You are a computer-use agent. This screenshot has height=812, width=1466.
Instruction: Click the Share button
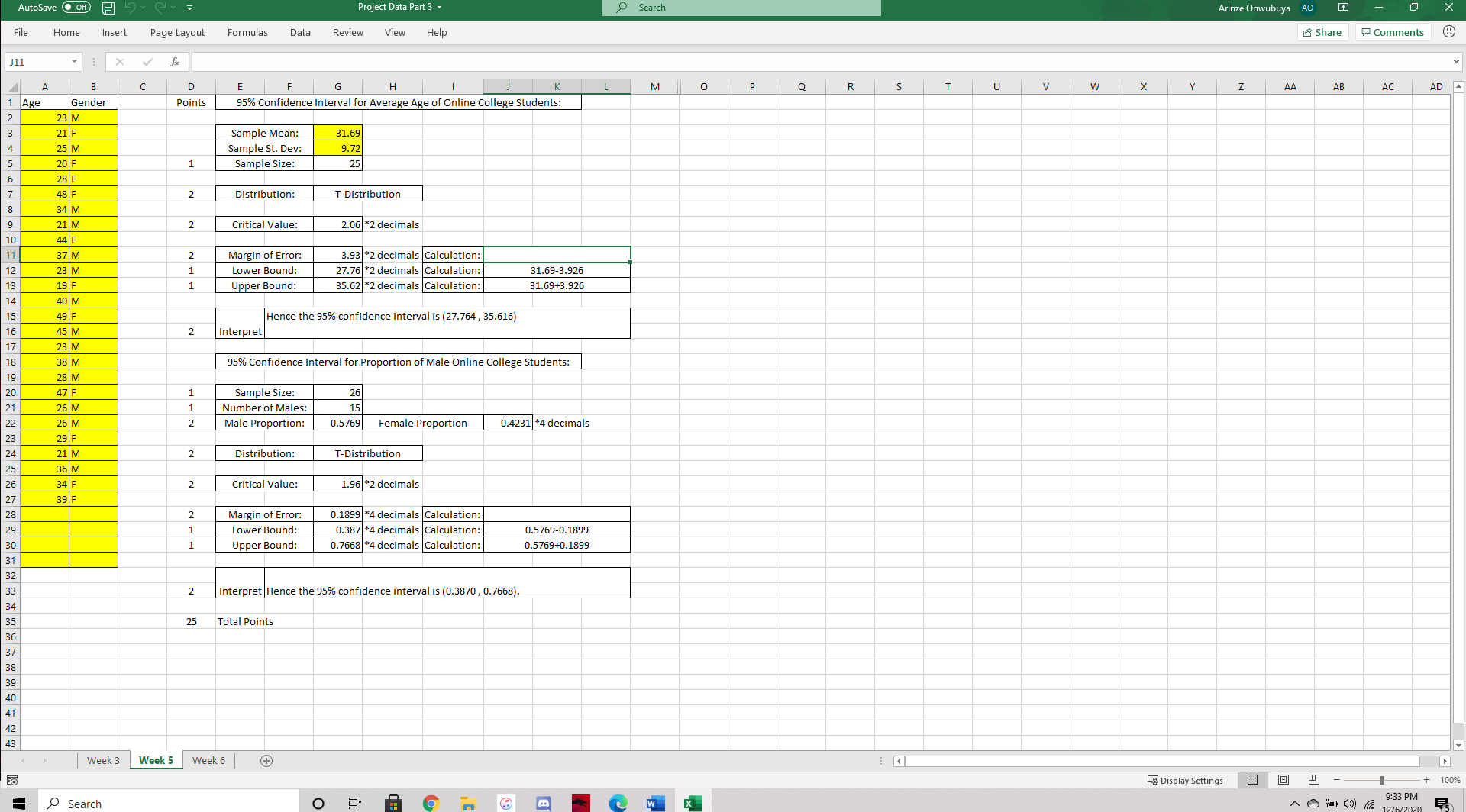click(x=1322, y=32)
